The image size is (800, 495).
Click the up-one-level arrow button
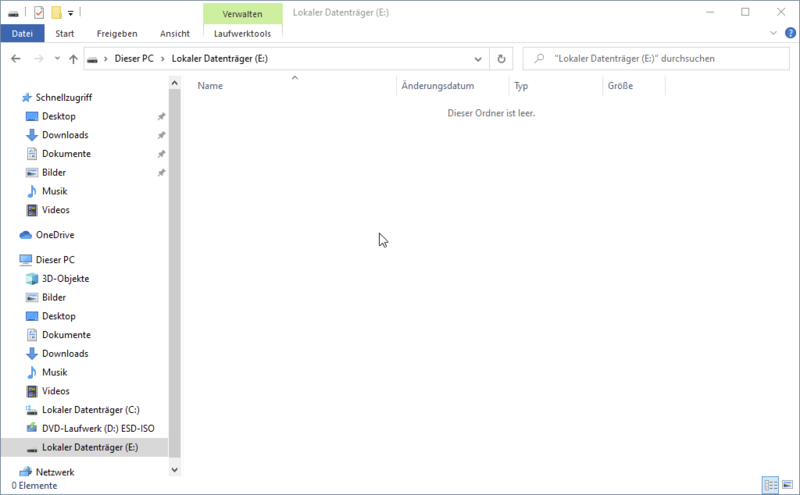tap(73, 59)
